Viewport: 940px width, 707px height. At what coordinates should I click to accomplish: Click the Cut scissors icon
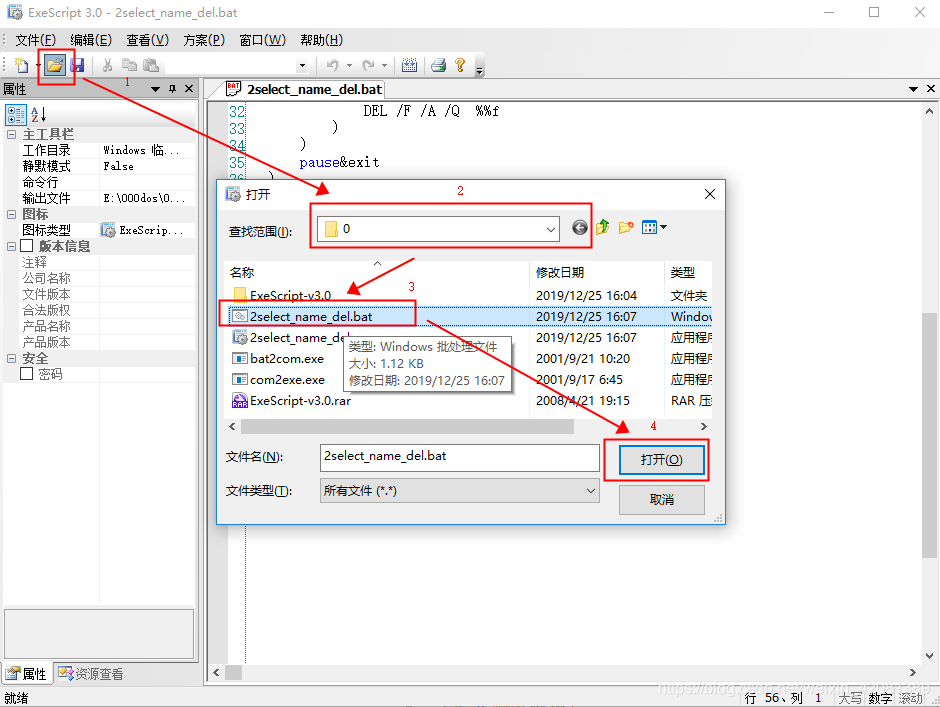click(107, 65)
